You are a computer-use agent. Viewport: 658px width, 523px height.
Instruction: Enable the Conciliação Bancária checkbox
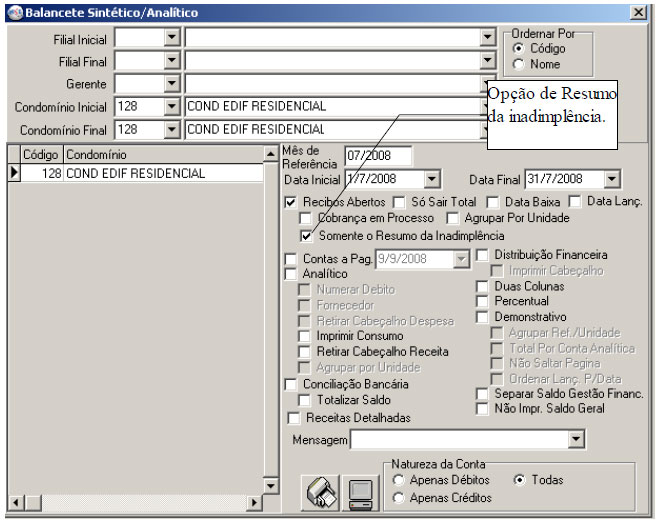291,384
